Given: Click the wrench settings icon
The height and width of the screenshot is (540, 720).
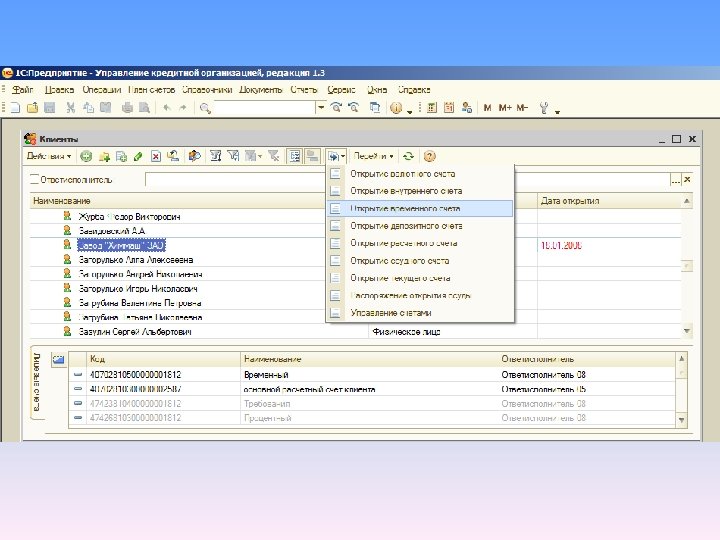Looking at the screenshot, I should click(544, 108).
